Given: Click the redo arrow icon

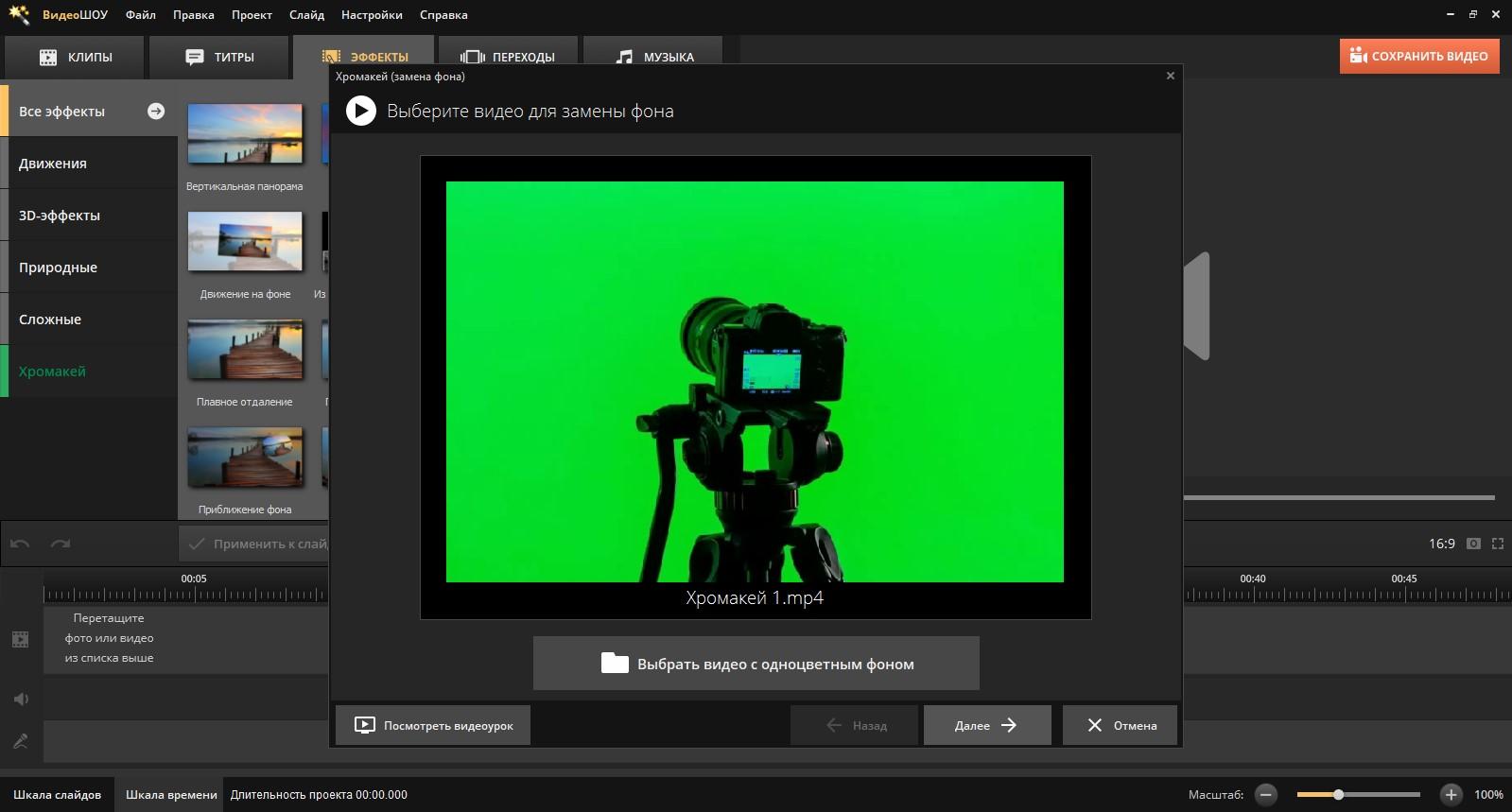Looking at the screenshot, I should [61, 544].
